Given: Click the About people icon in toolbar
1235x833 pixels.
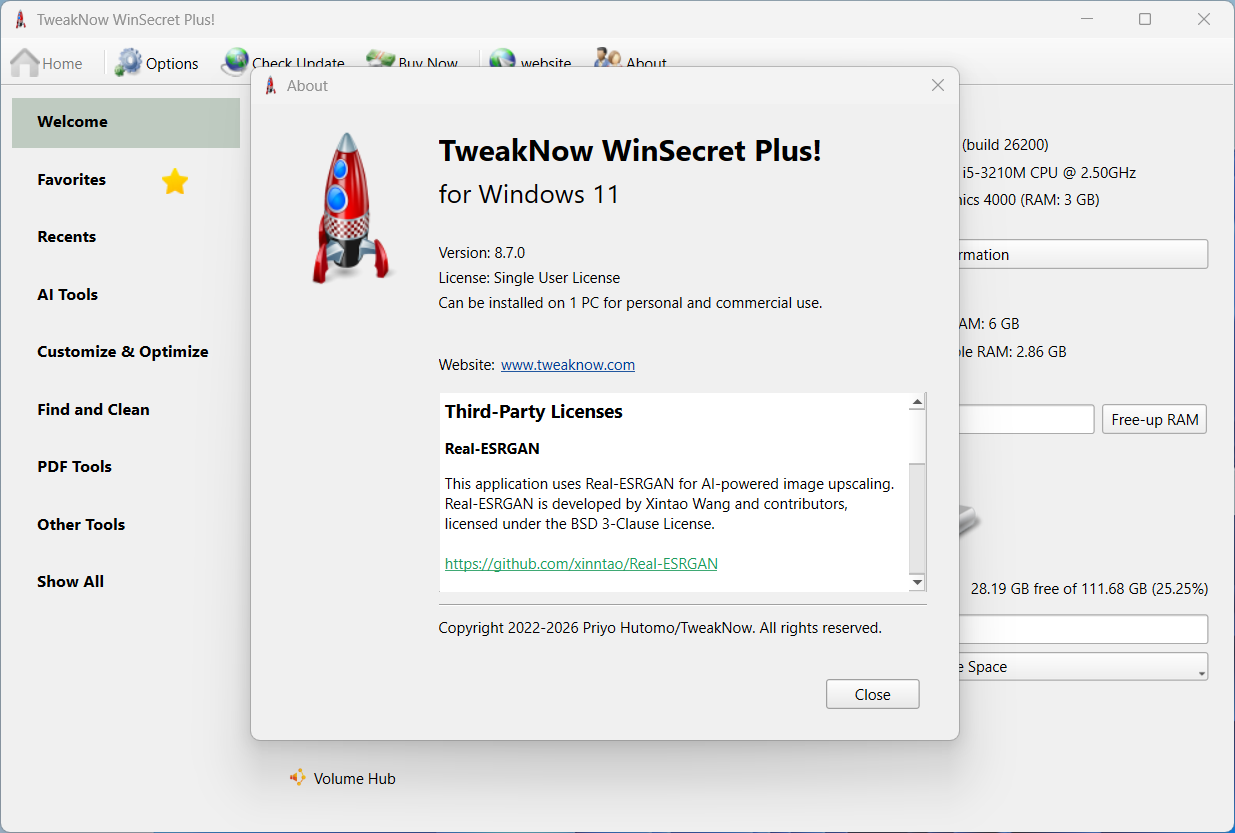Looking at the screenshot, I should (608, 59).
